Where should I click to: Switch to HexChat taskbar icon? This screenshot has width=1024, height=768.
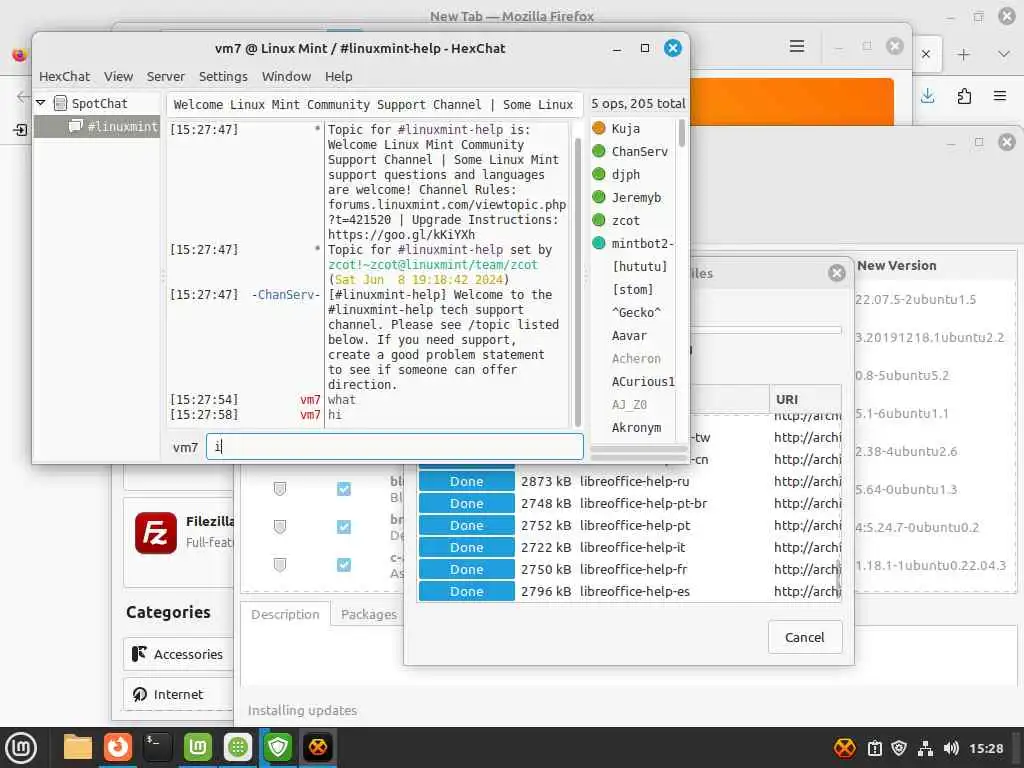coord(318,748)
